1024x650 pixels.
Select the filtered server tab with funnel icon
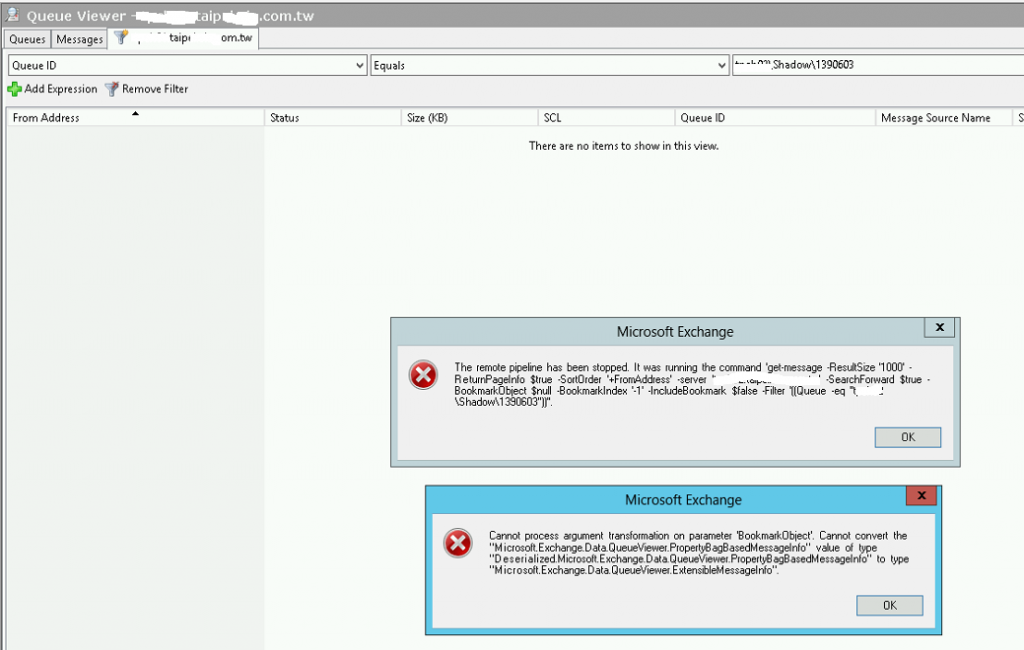[x=184, y=38]
